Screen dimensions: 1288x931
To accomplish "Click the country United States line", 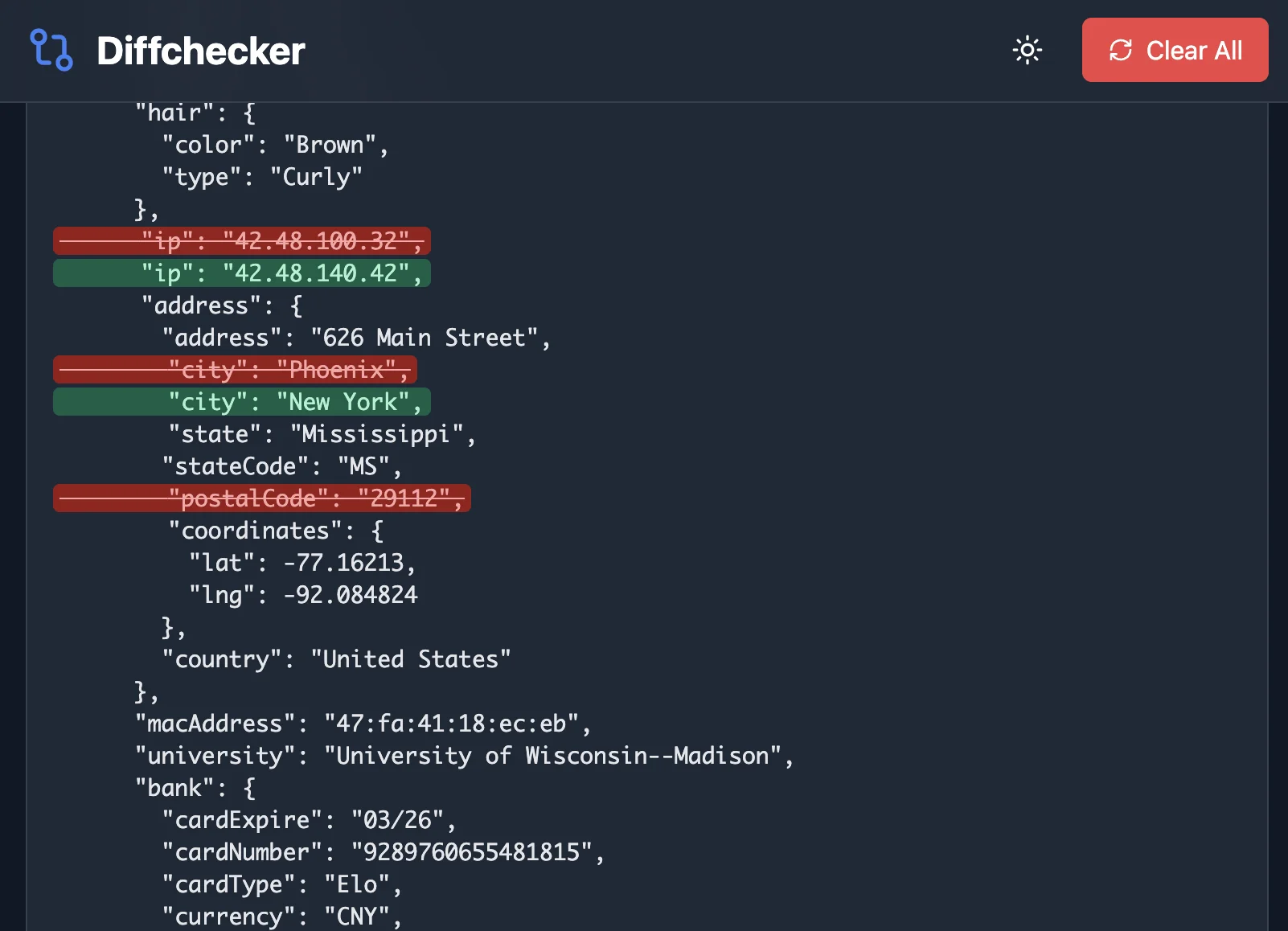I will point(336,659).
